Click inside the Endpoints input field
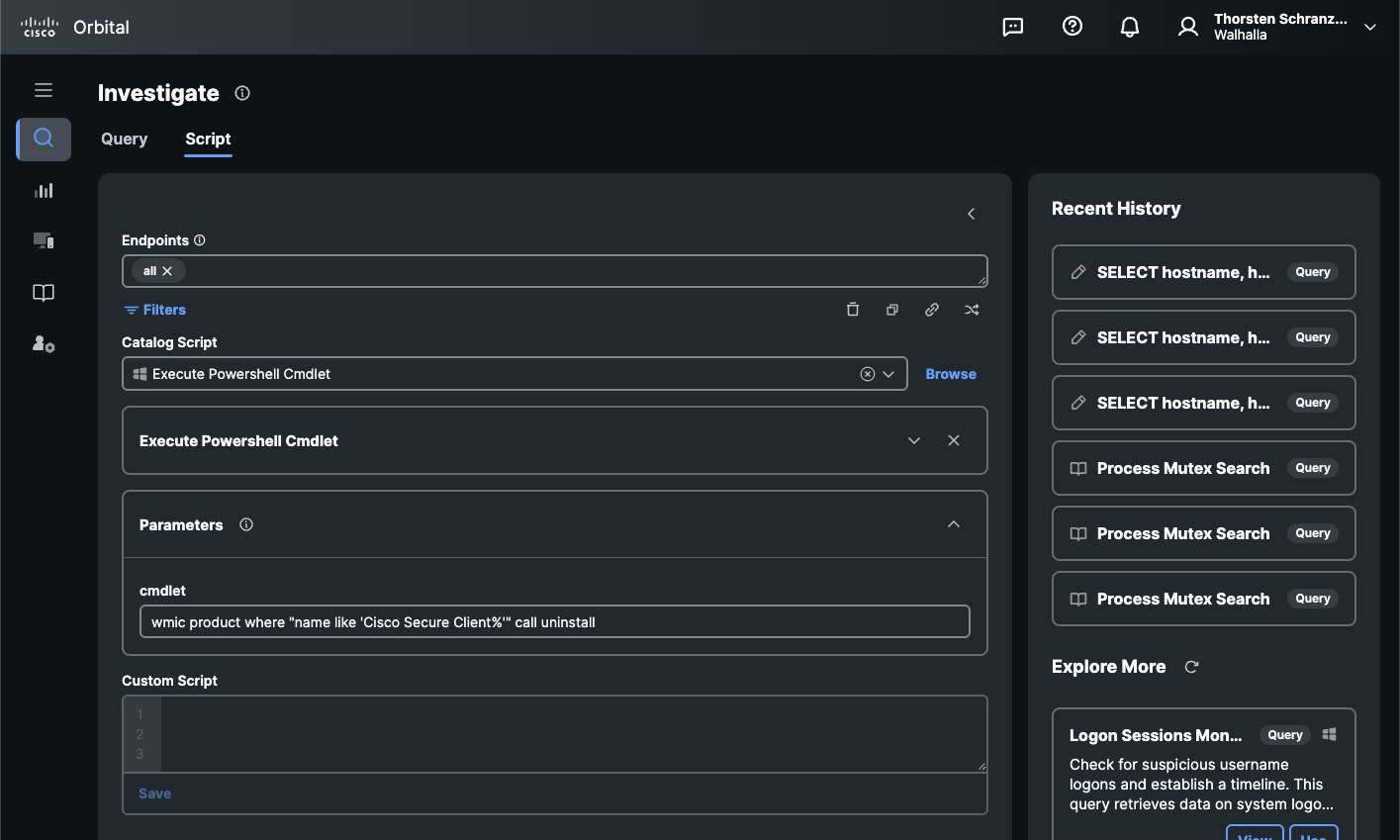This screenshot has height=840, width=1400. click(554, 271)
